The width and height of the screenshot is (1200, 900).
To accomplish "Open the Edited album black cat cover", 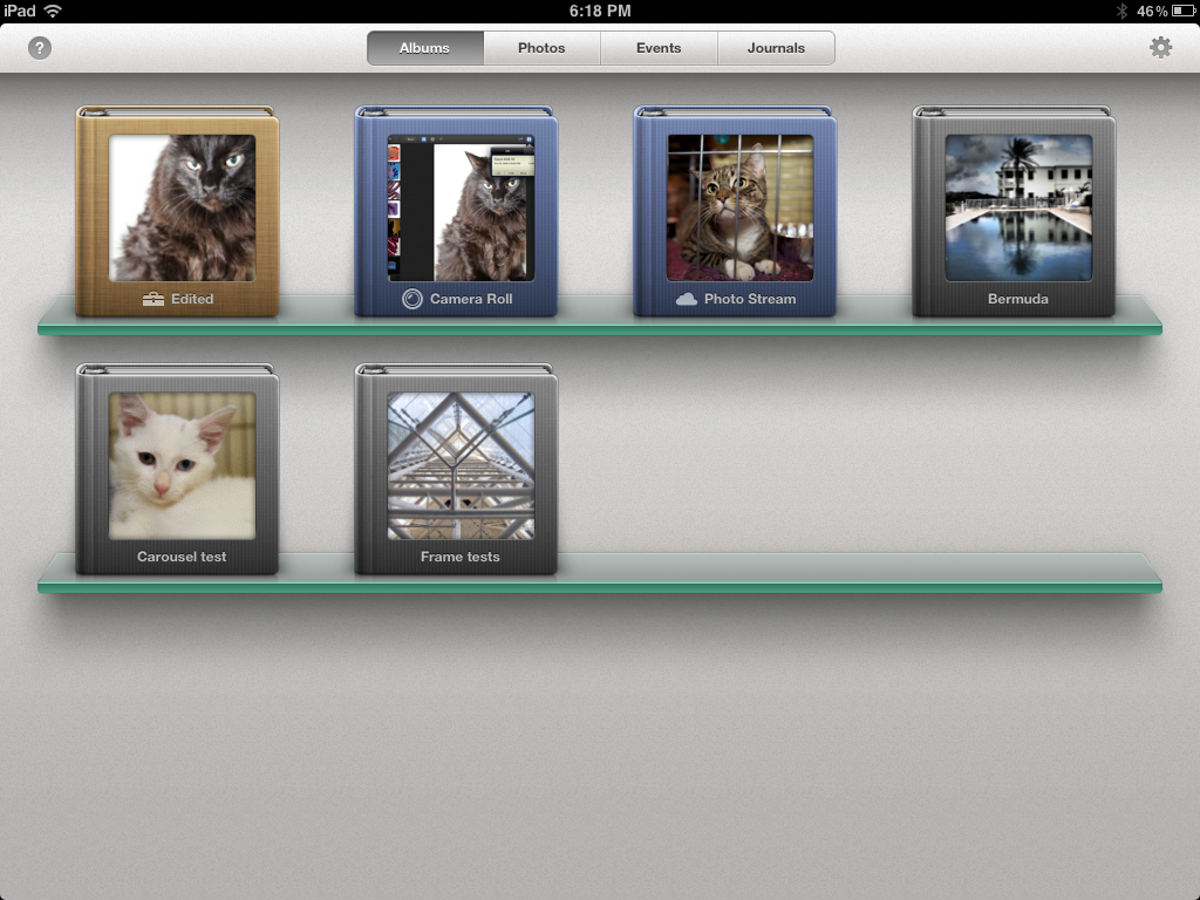I will click(182, 208).
